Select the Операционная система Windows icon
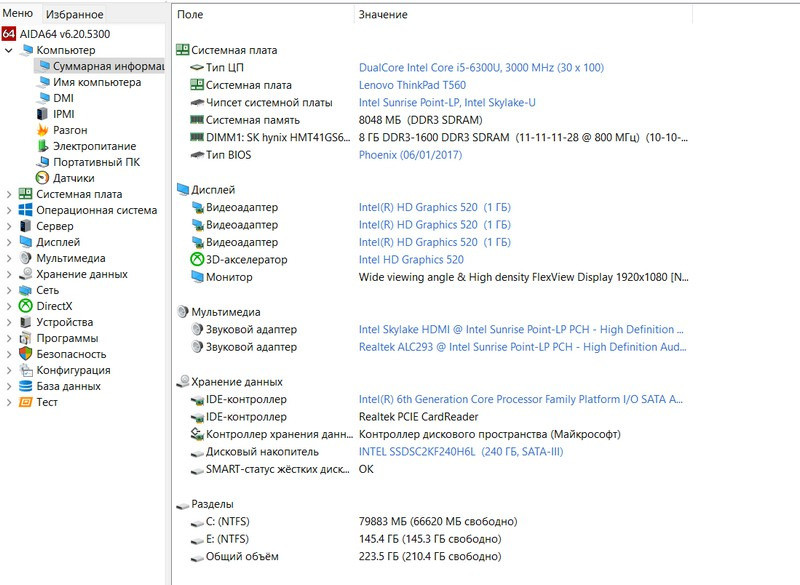The width and height of the screenshot is (800, 585). [26, 210]
